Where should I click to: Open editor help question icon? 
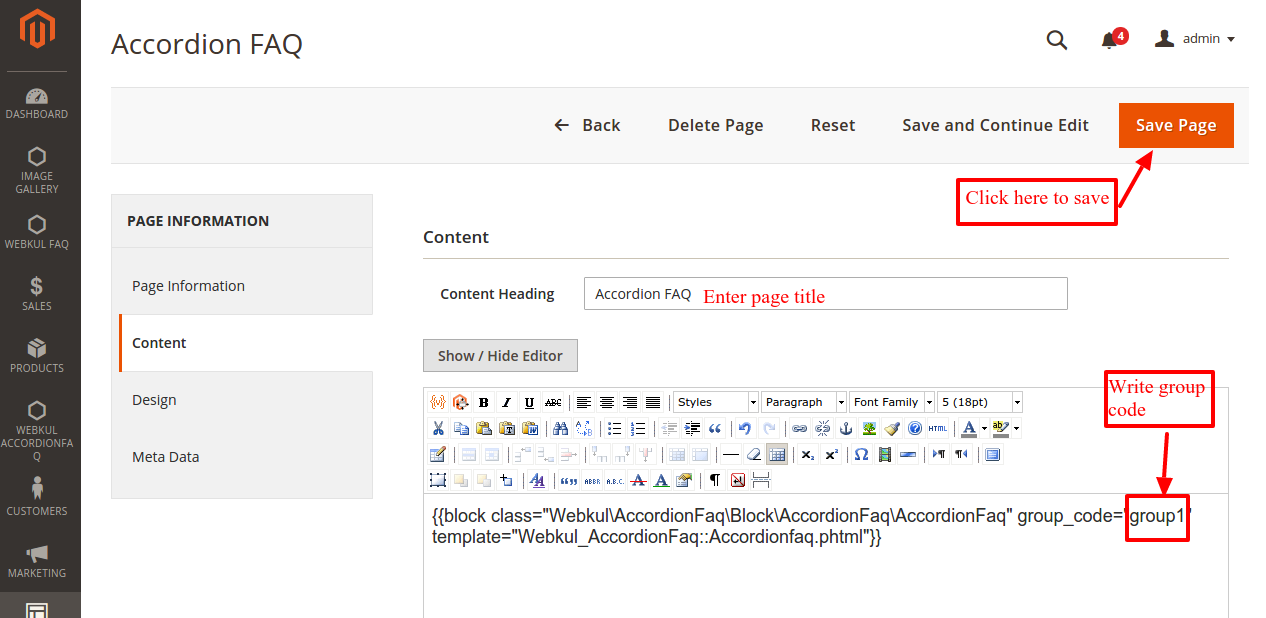click(914, 428)
